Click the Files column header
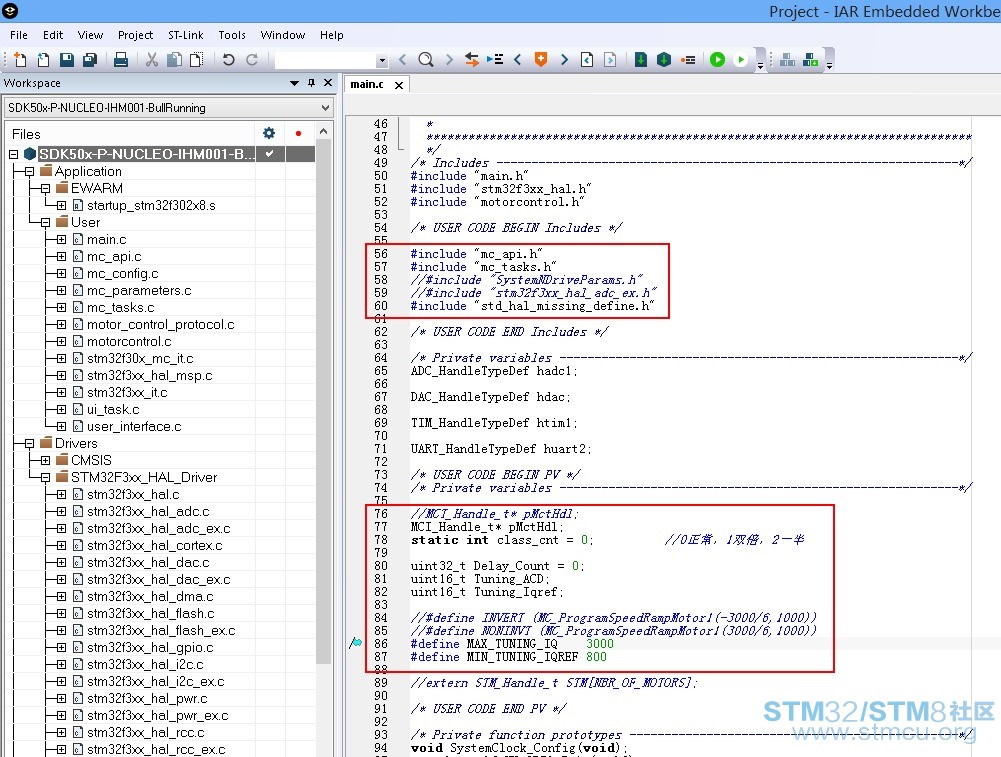 tap(131, 134)
